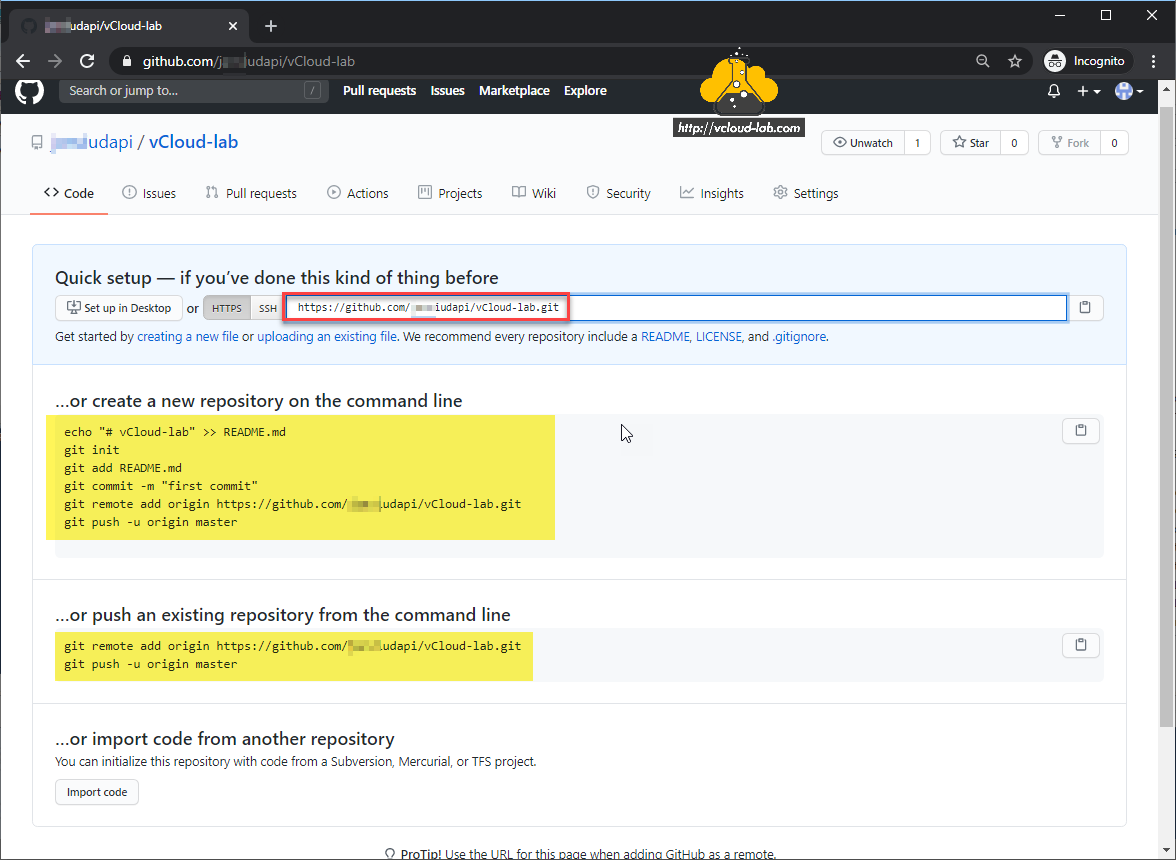Copy the repository URL to the clipboard
The width and height of the screenshot is (1176, 860).
tap(1084, 307)
